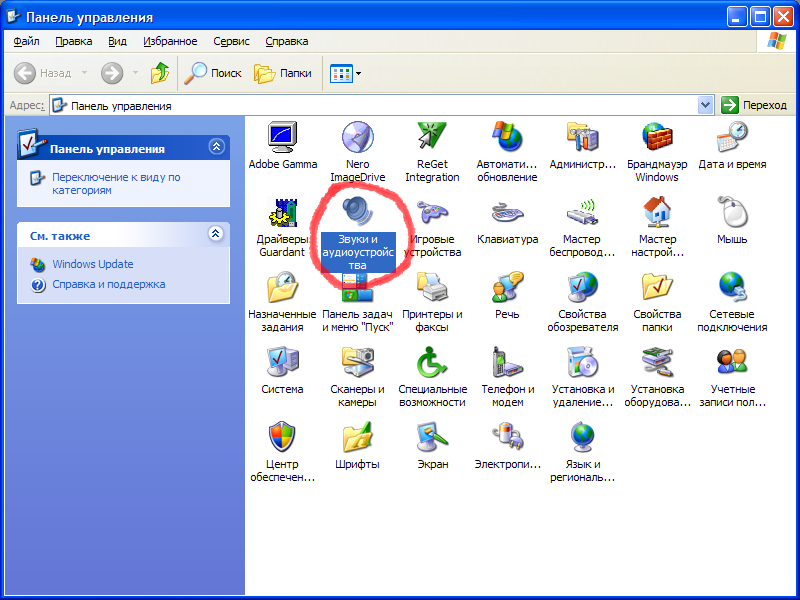Open the Файл menu
The width and height of the screenshot is (800, 600).
(27, 41)
